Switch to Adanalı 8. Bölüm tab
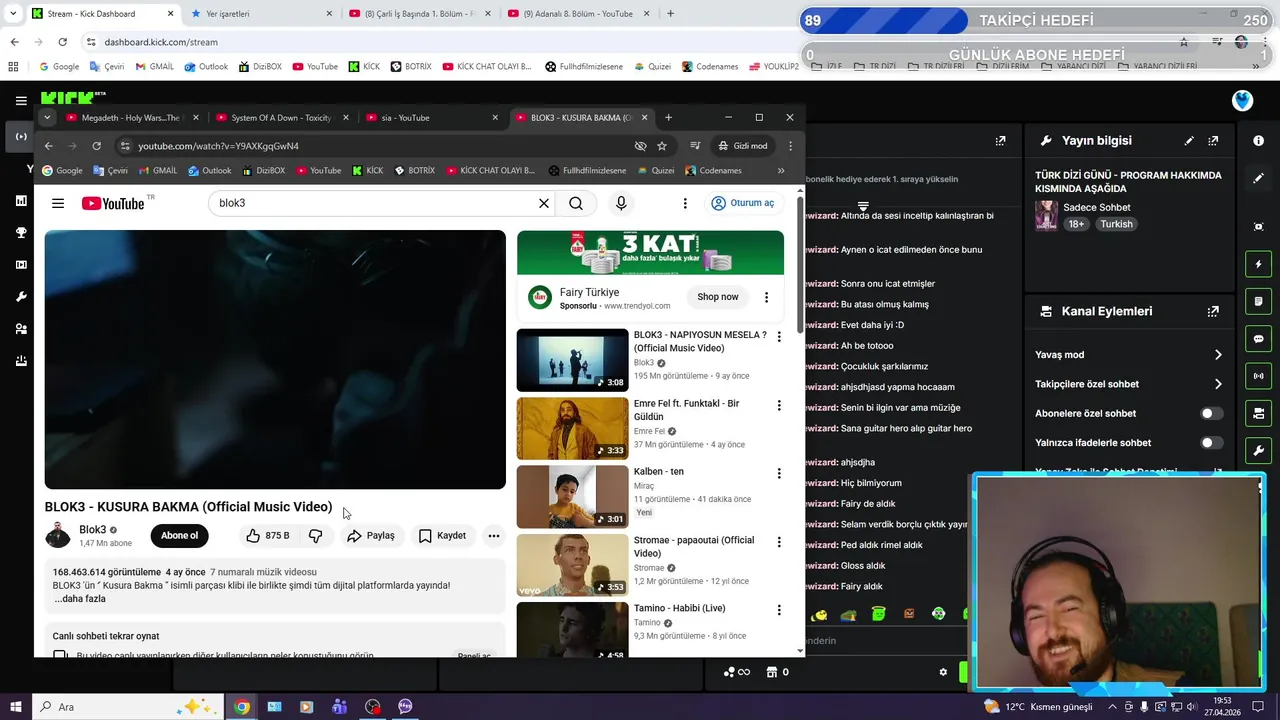1280x720 pixels. click(578, 14)
